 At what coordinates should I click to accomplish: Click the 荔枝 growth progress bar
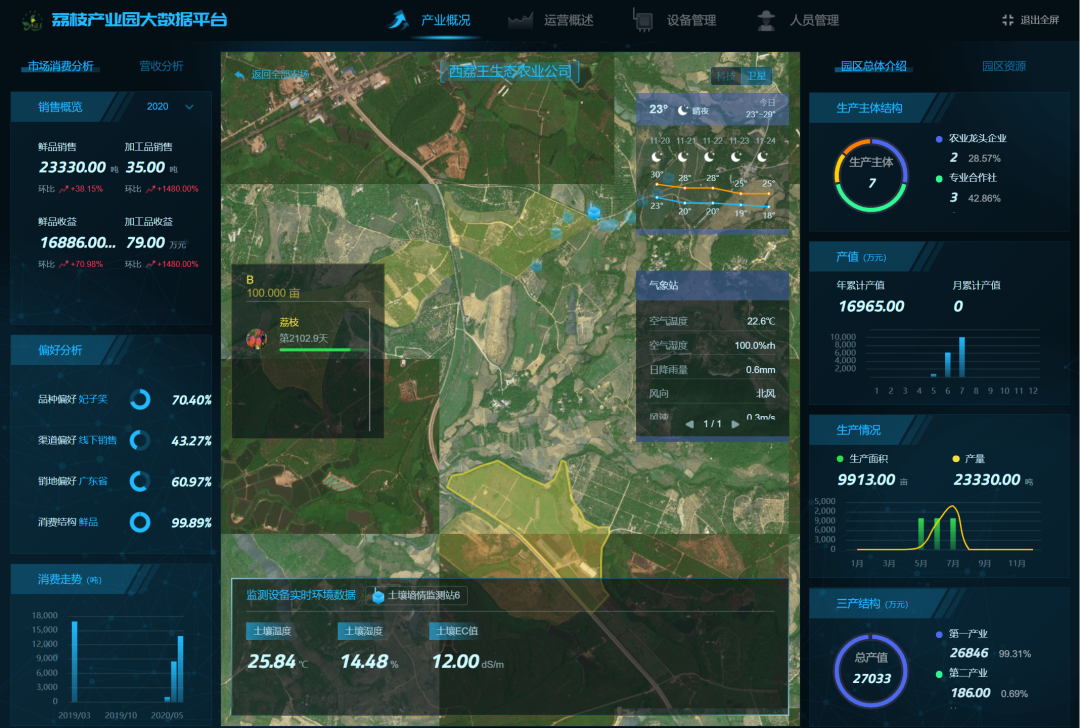[x=315, y=350]
